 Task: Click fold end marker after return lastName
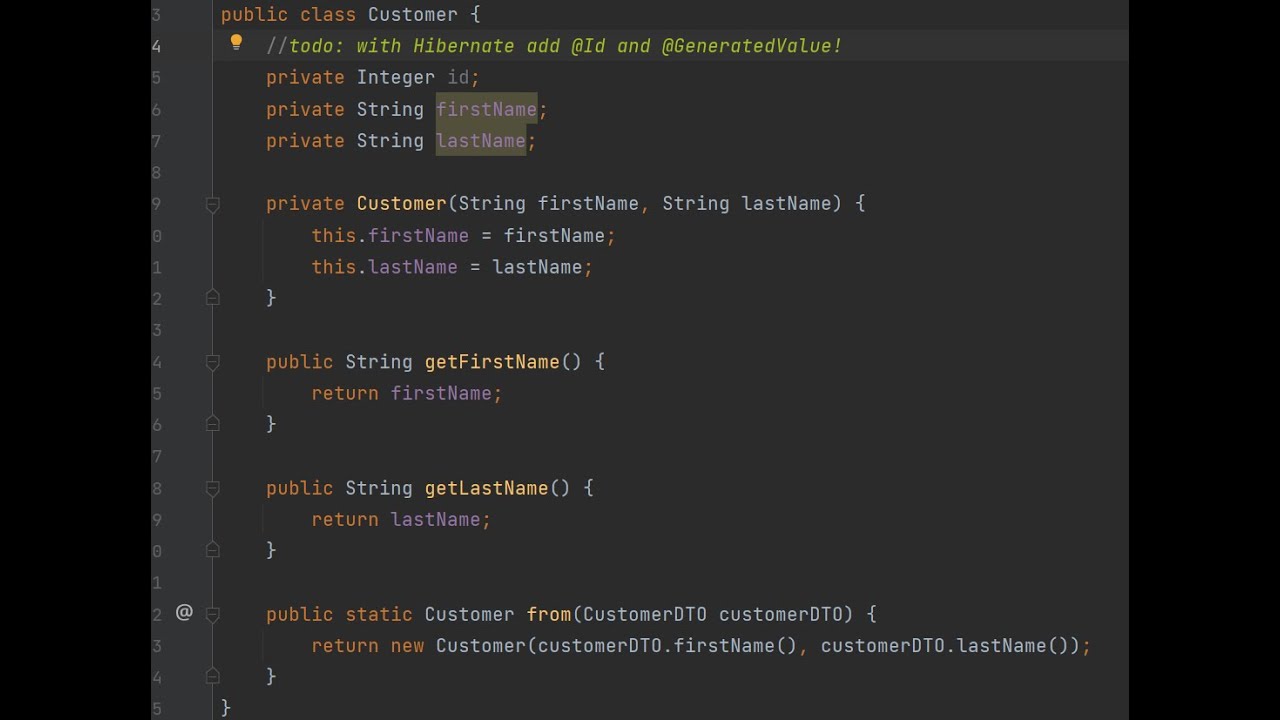(212, 550)
